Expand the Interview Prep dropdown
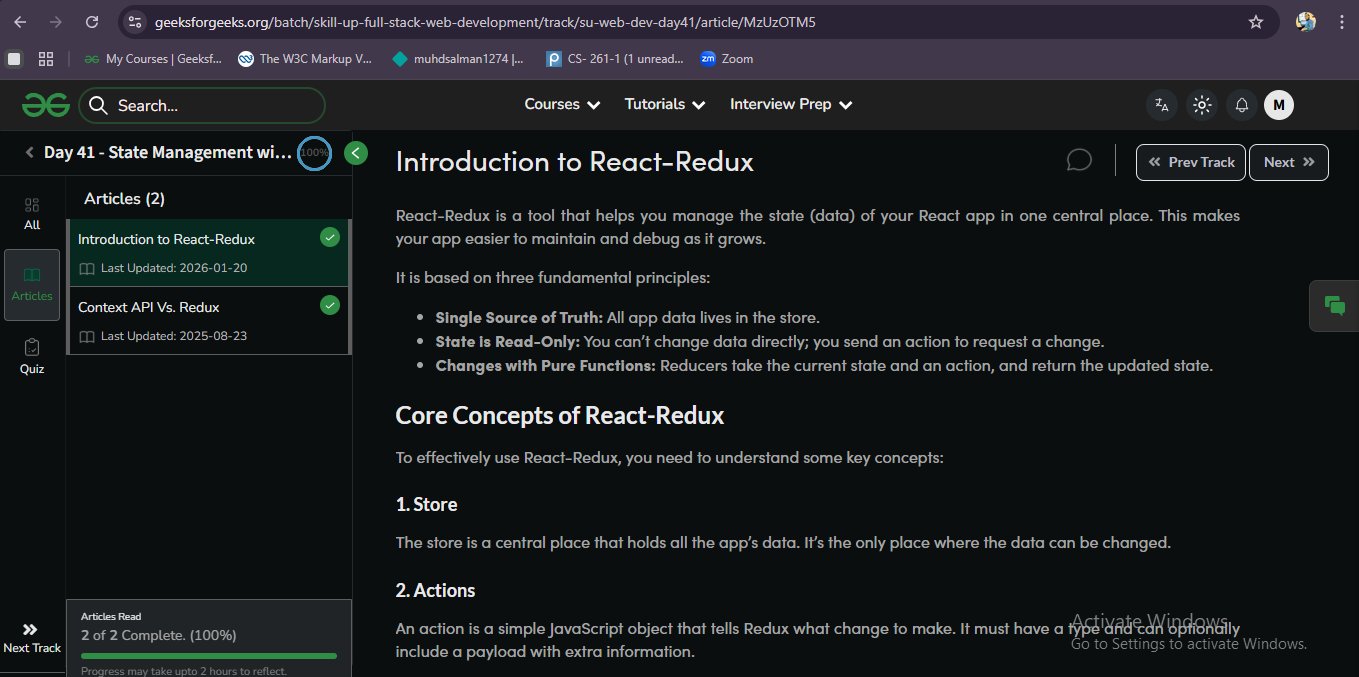Viewport: 1359px width, 677px height. [x=791, y=105]
